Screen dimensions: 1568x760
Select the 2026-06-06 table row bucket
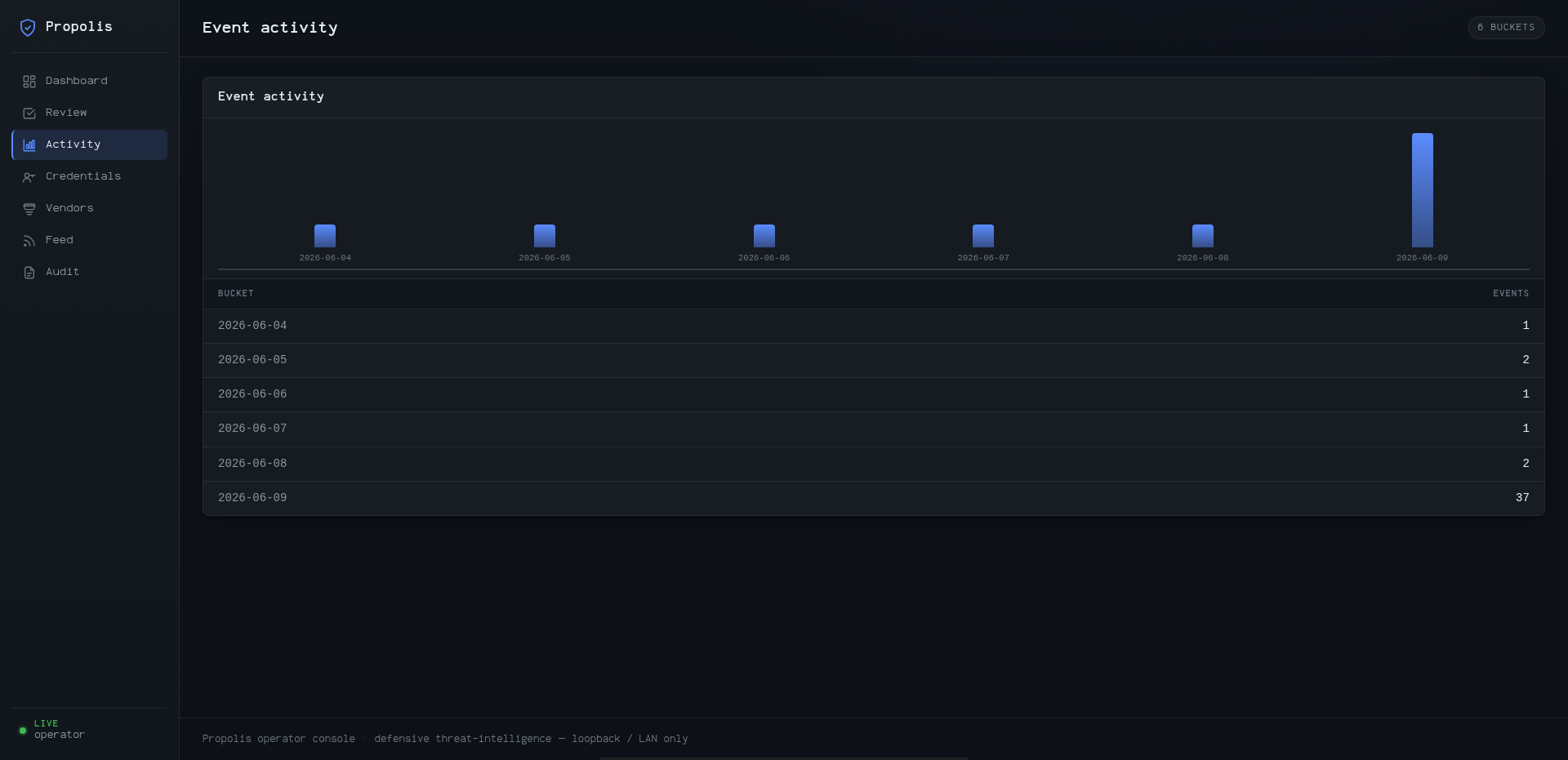click(252, 394)
